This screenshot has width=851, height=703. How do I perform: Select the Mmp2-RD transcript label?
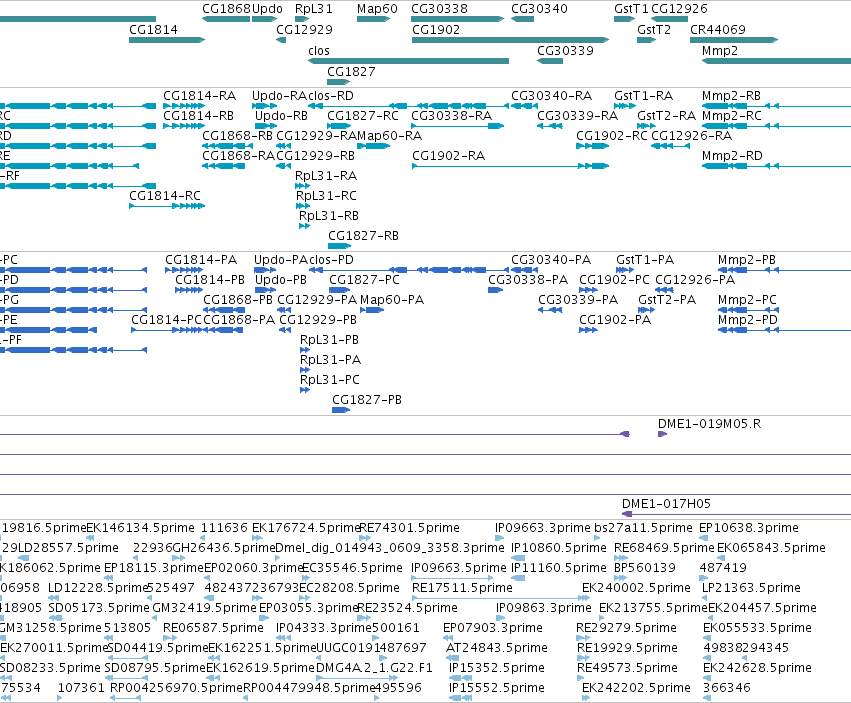(732, 156)
